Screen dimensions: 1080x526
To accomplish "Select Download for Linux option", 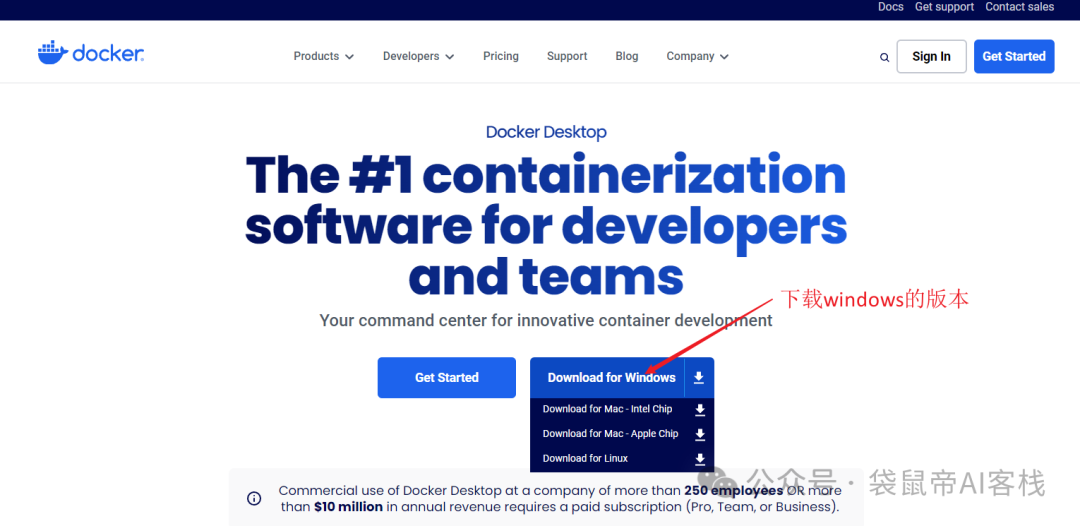I will click(585, 459).
